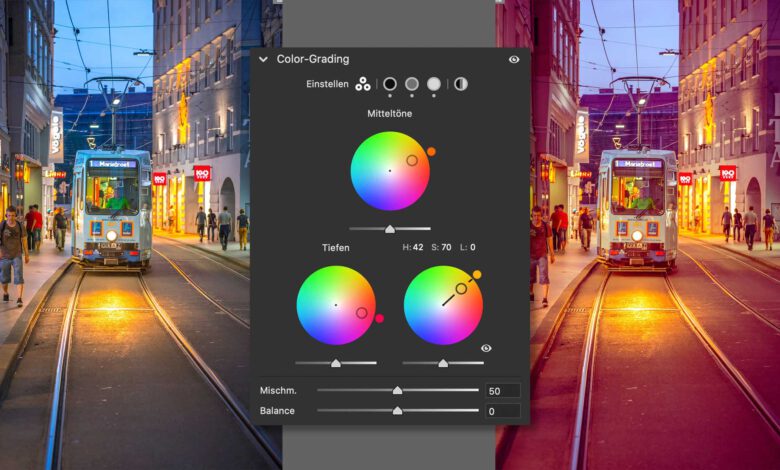Click the highlights luminance slider thumb
Viewport: 780px width, 470px height.
pos(443,363)
